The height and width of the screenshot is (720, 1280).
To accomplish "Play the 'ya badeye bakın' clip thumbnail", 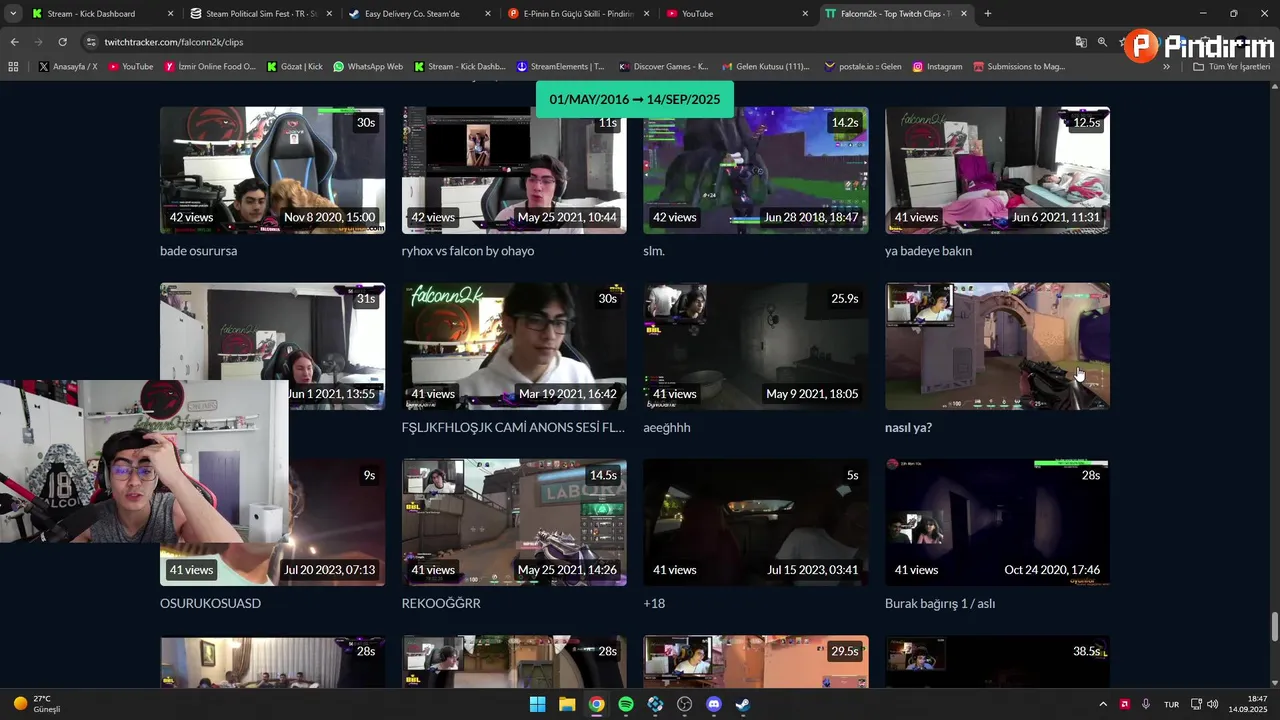I will (997, 170).
